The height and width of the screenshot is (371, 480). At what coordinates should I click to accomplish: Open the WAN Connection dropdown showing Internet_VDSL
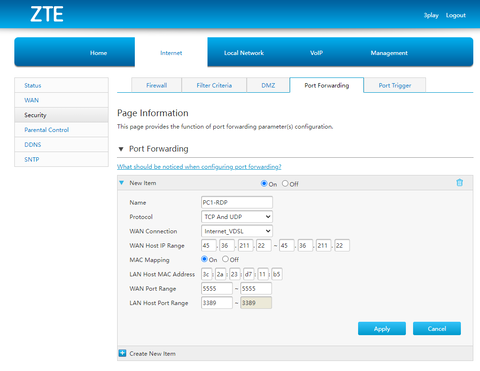[237, 231]
